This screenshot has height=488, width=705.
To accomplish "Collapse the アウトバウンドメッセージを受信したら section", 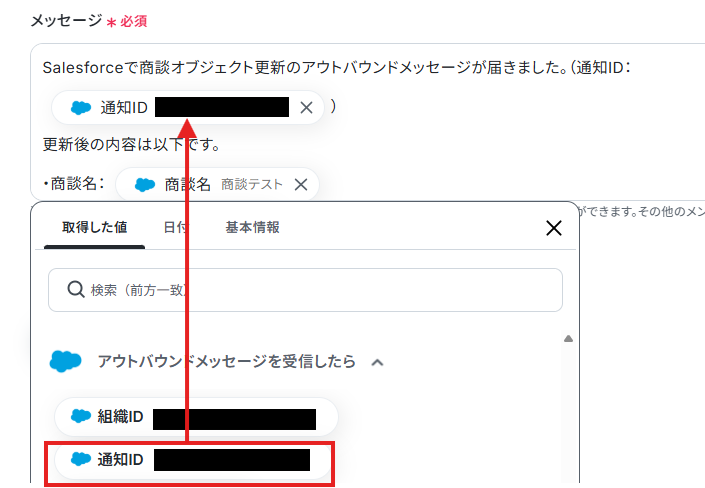I will click(x=378, y=362).
